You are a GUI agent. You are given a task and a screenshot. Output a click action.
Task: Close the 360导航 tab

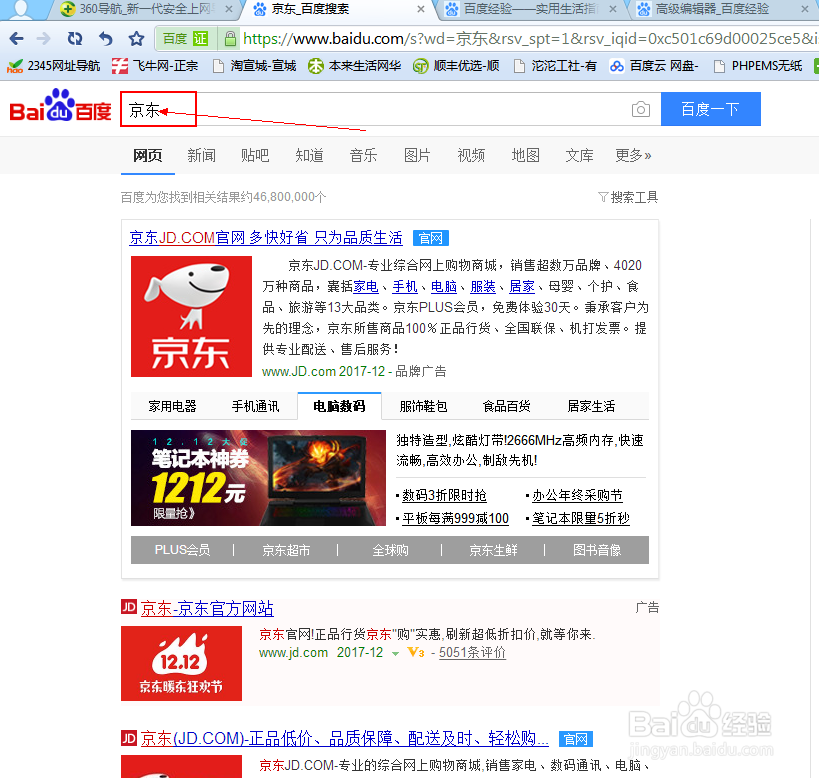tap(228, 9)
